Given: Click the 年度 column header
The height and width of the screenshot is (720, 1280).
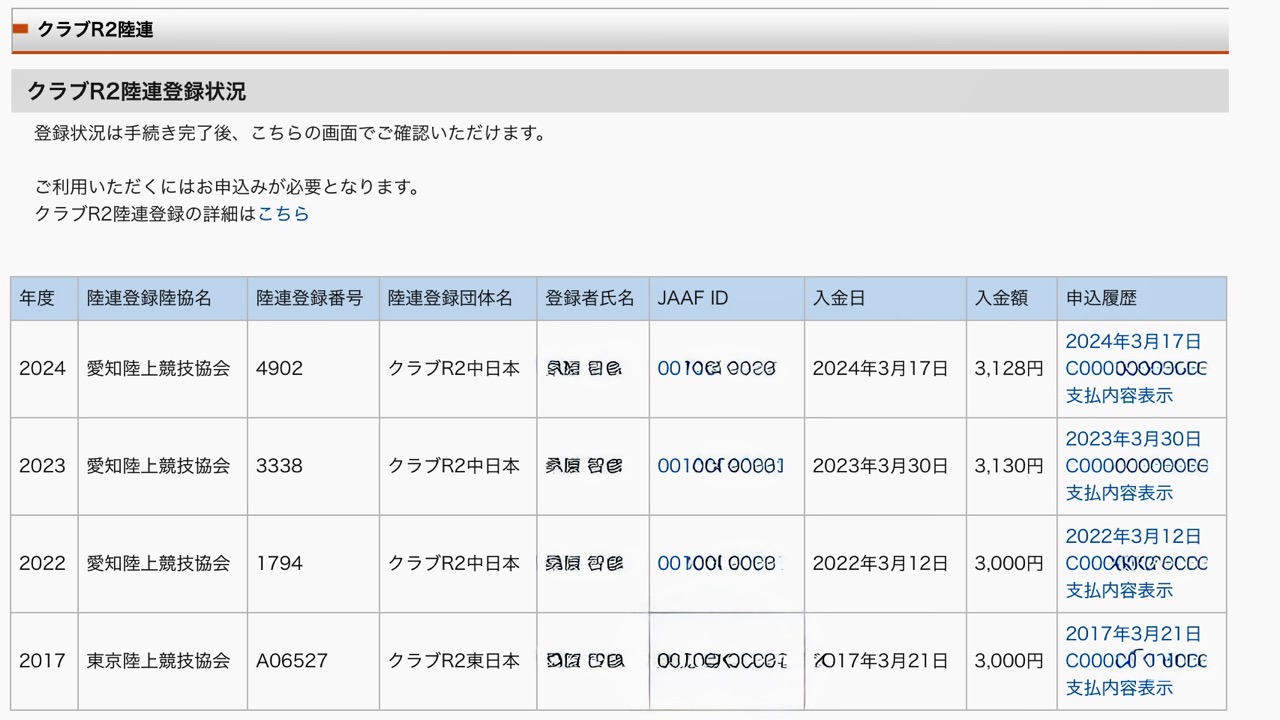Looking at the screenshot, I should [37, 298].
